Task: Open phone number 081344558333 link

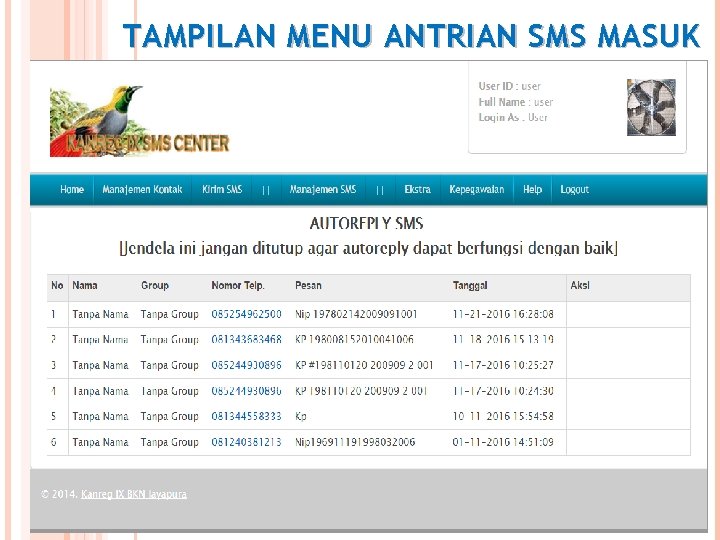Action: tap(247, 416)
